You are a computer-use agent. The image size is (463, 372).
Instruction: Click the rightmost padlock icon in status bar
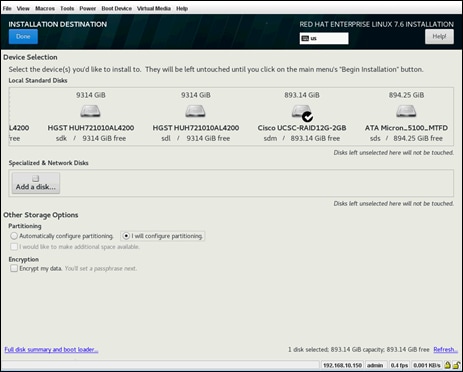pos(456,365)
